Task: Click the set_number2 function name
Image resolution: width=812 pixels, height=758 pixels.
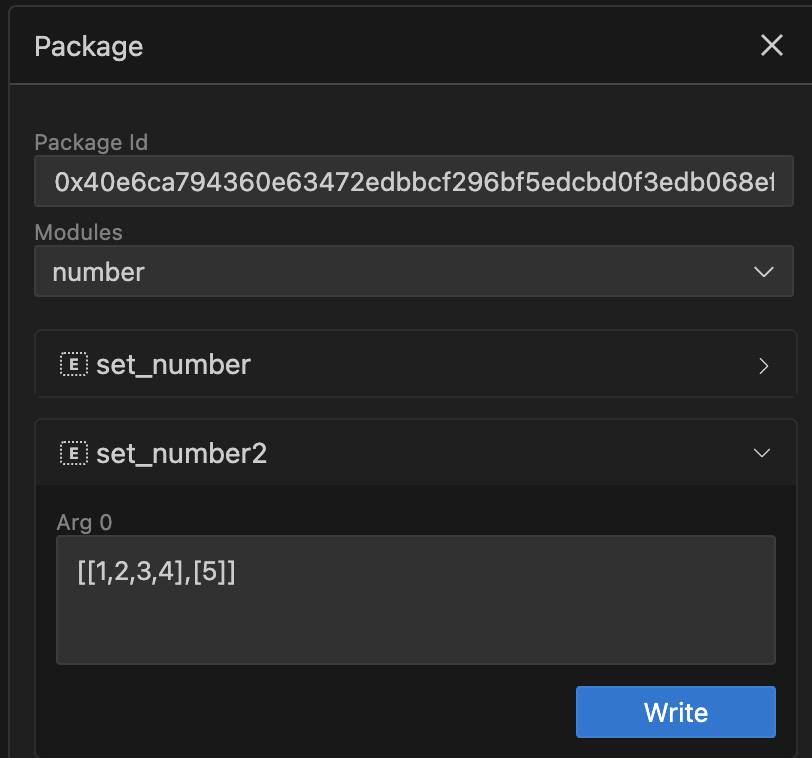Action: pyautogui.click(x=181, y=455)
